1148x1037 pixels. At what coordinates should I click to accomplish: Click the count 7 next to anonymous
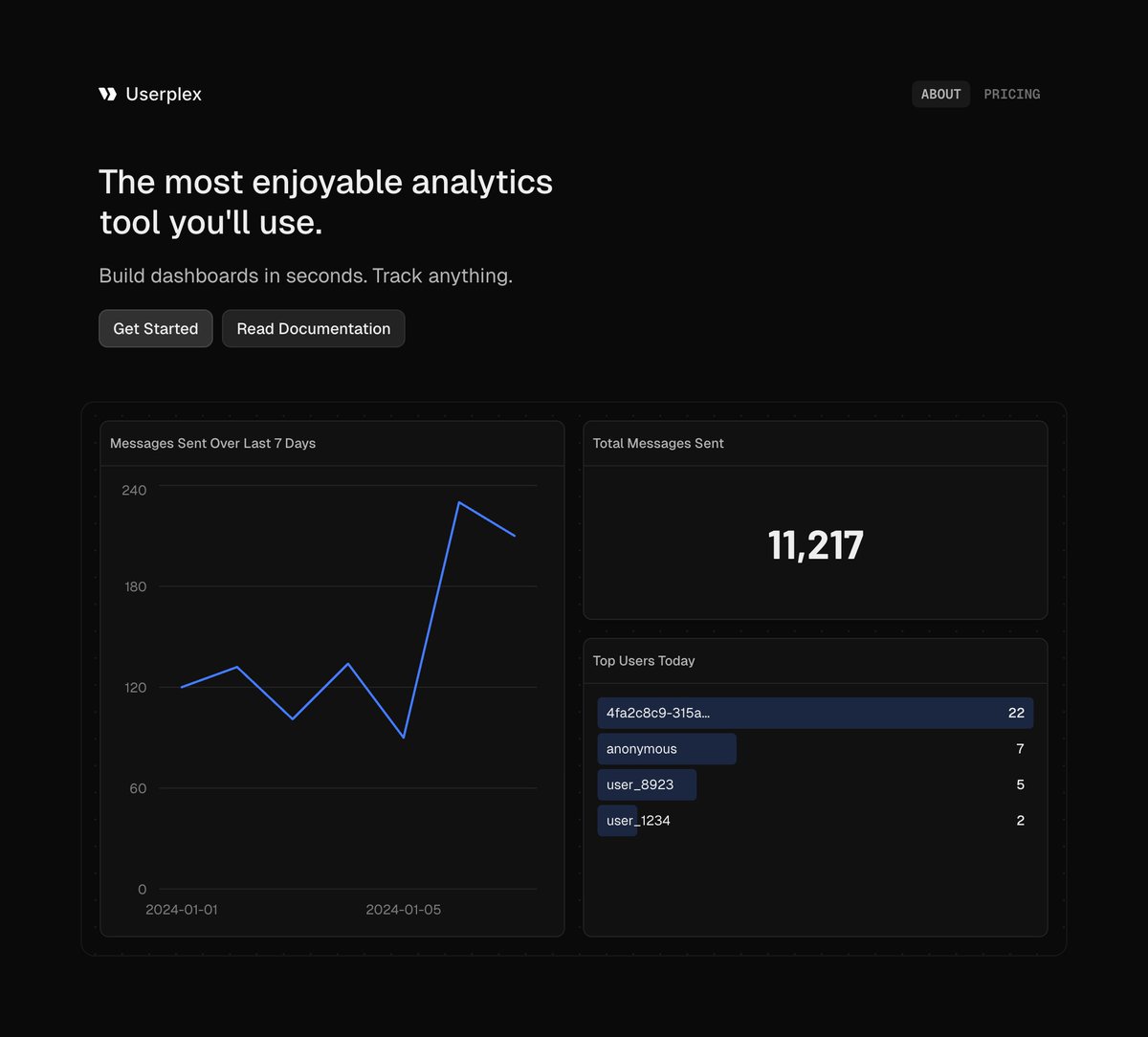[x=1020, y=749]
